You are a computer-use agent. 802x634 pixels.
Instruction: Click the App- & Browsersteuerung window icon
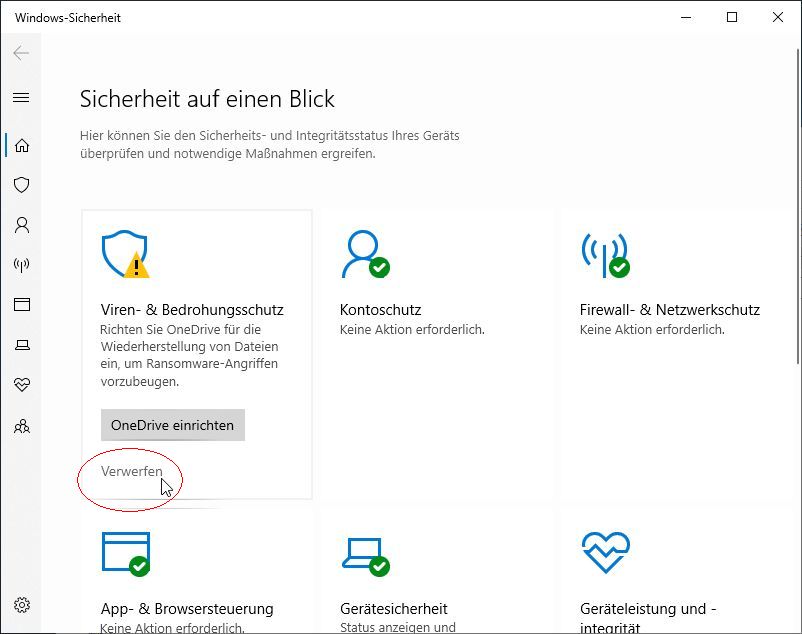click(126, 554)
